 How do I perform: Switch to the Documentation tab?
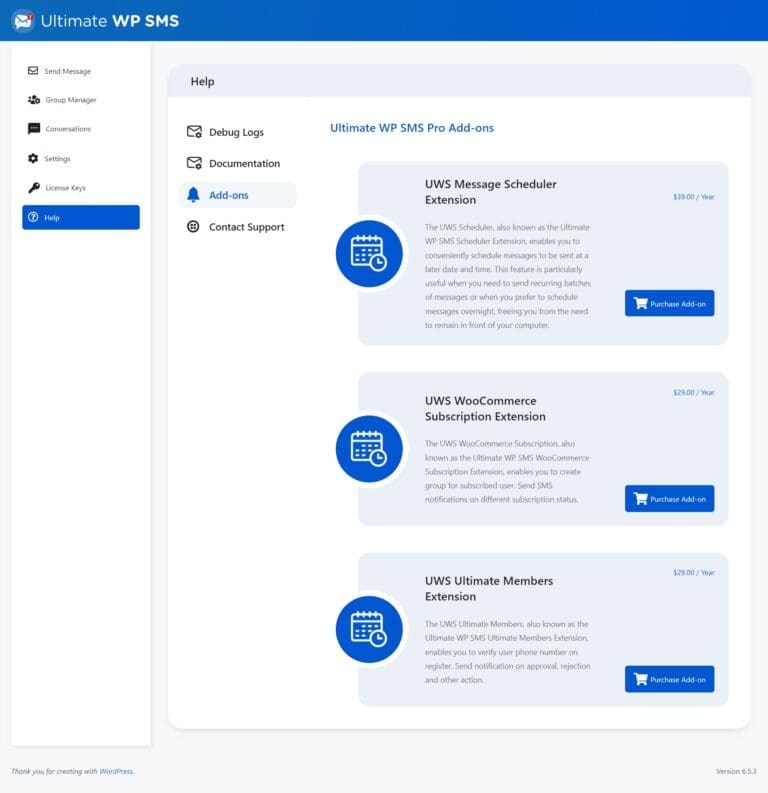238,163
